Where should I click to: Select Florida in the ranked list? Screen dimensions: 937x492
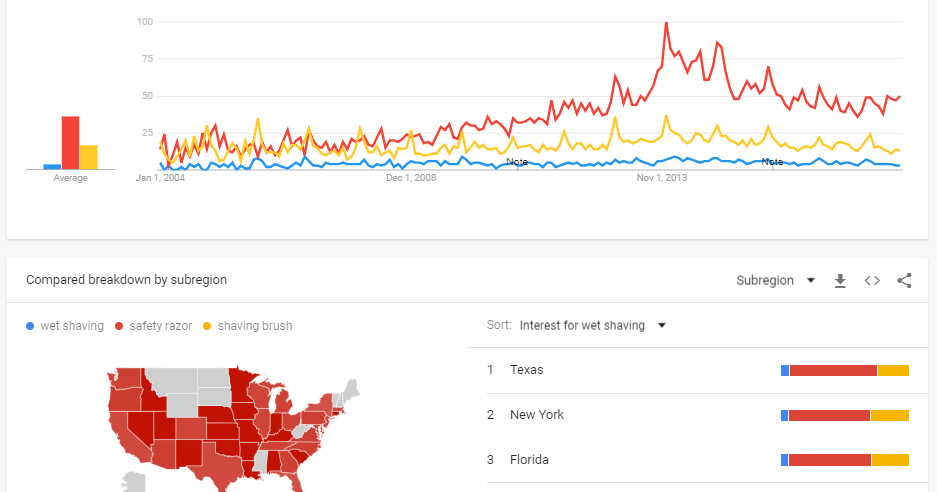(529, 460)
